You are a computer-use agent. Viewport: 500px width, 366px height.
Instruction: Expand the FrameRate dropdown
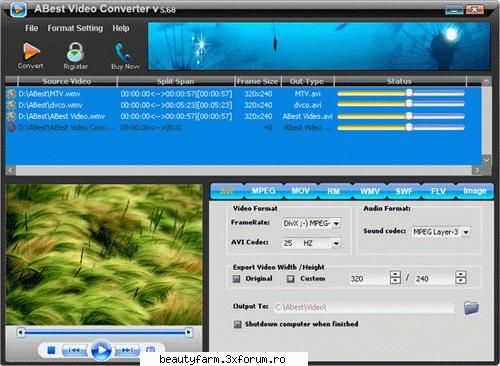[336, 223]
